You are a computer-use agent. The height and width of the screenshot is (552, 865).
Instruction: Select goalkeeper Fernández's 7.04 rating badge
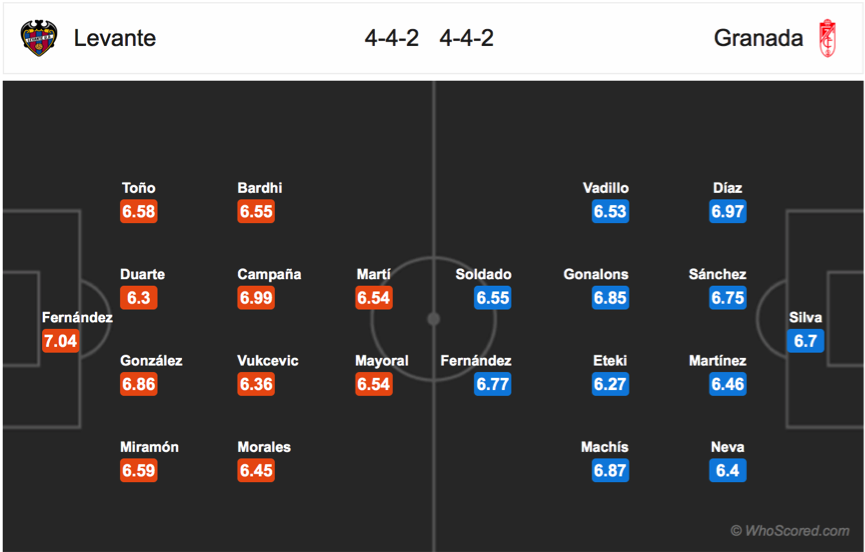click(x=61, y=341)
